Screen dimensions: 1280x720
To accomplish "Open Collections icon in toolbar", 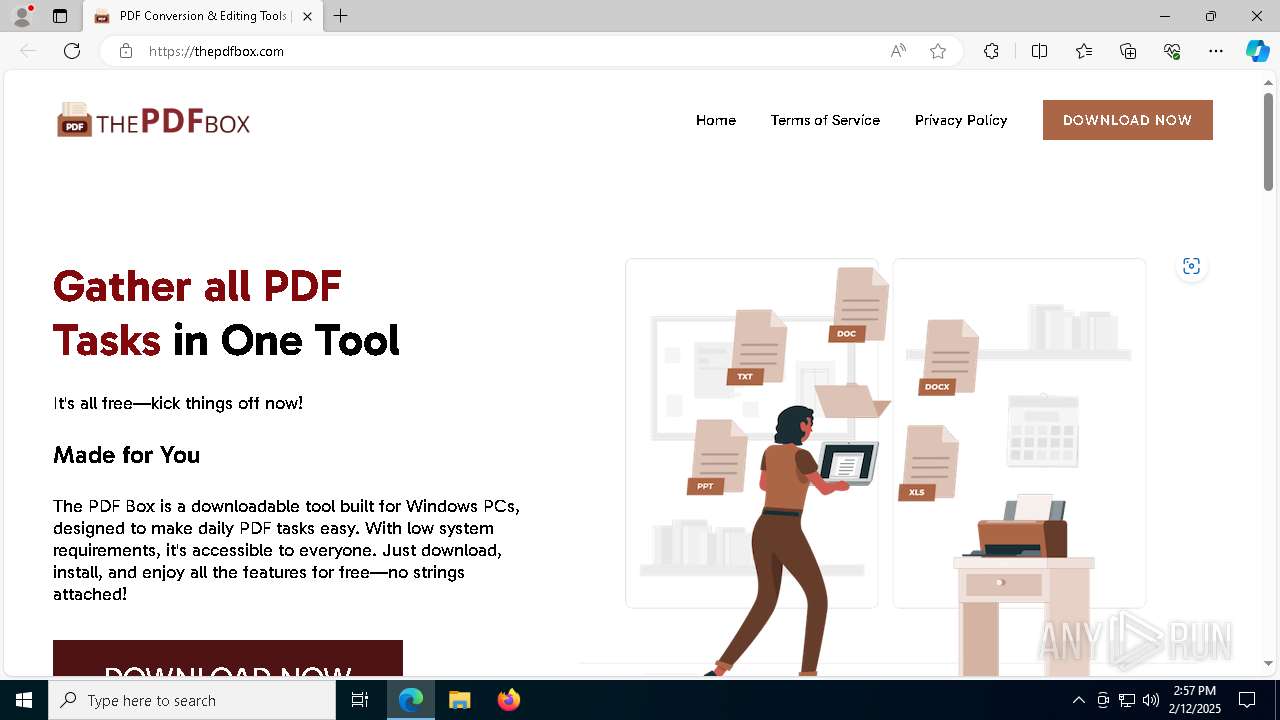I will pos(1128,51).
